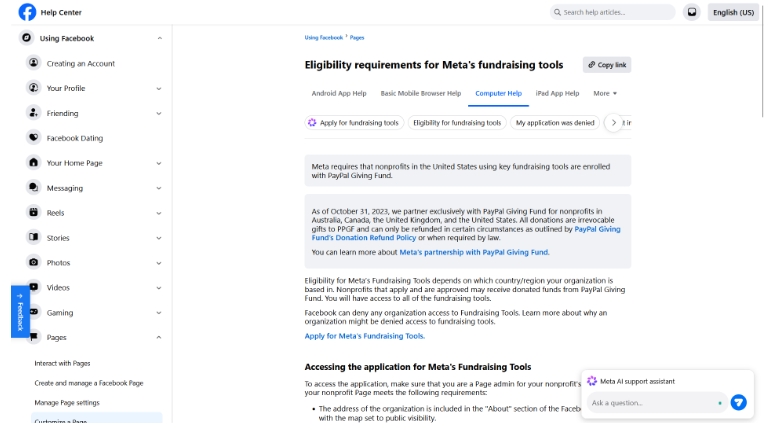Switch to Basic Mobile Browser Help tab
777x430 pixels.
pyautogui.click(x=421, y=93)
